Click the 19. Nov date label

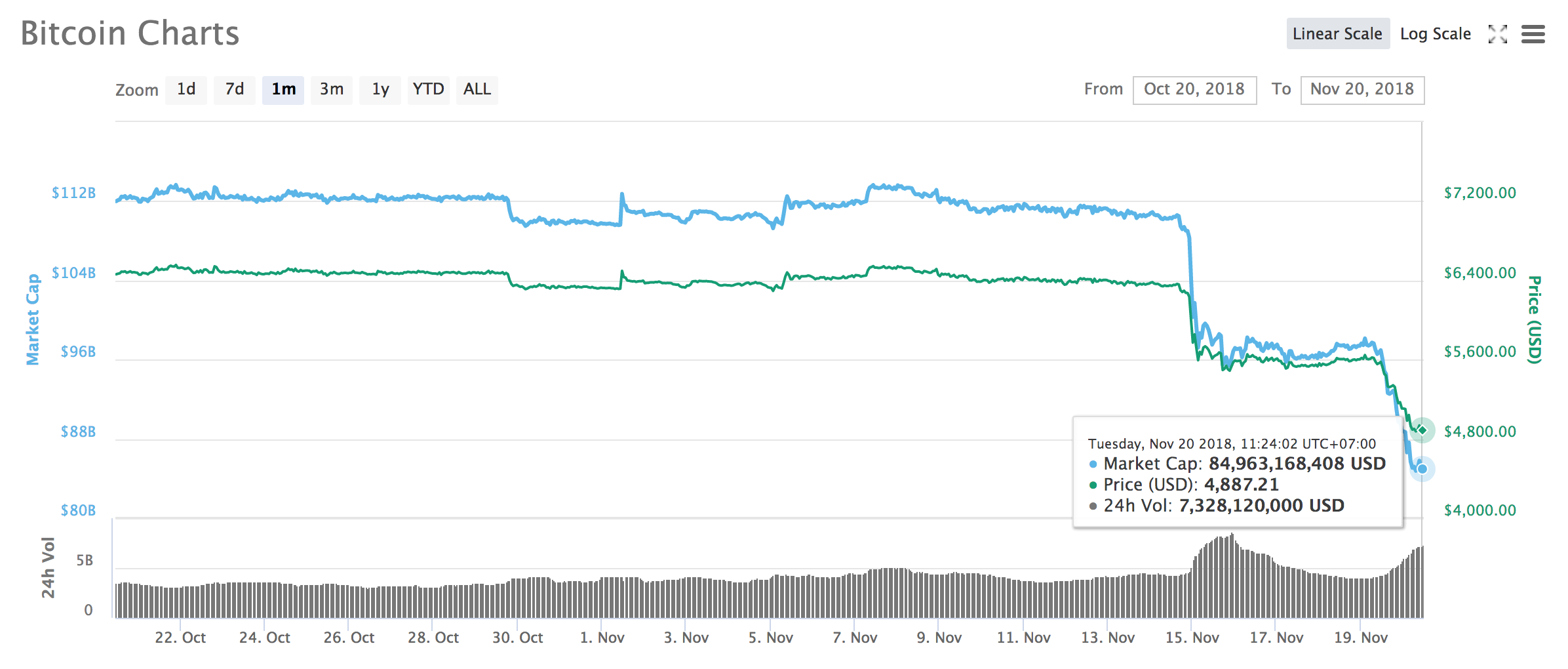1360,638
